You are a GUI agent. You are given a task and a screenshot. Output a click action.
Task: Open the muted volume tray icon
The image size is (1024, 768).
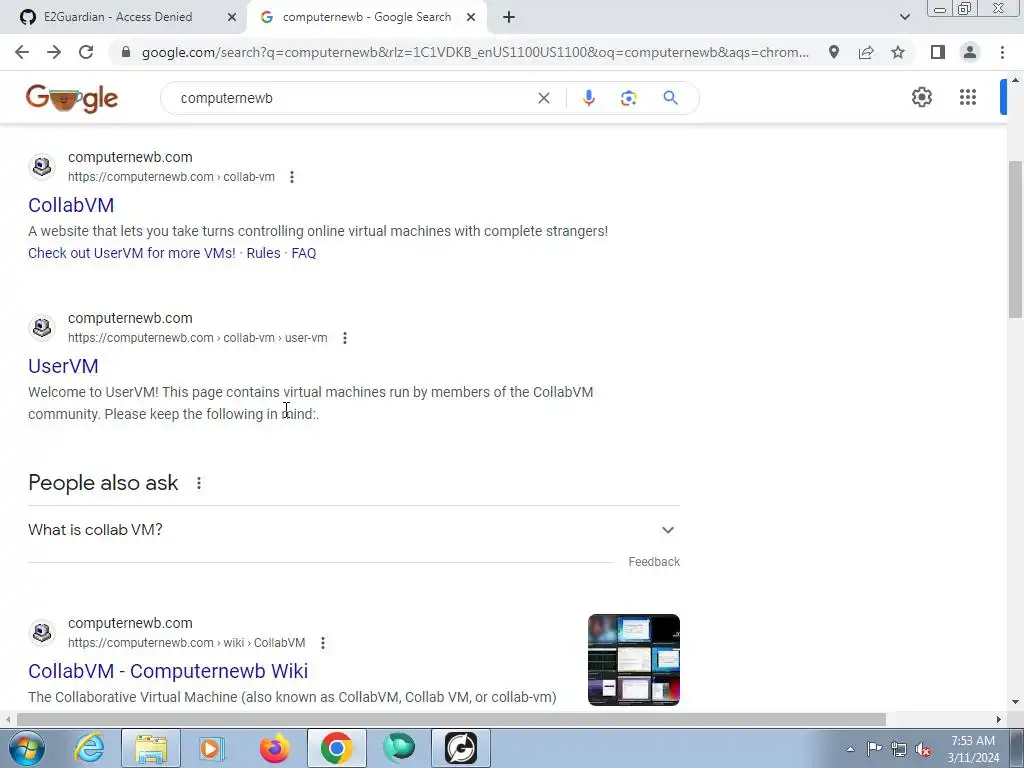[923, 749]
